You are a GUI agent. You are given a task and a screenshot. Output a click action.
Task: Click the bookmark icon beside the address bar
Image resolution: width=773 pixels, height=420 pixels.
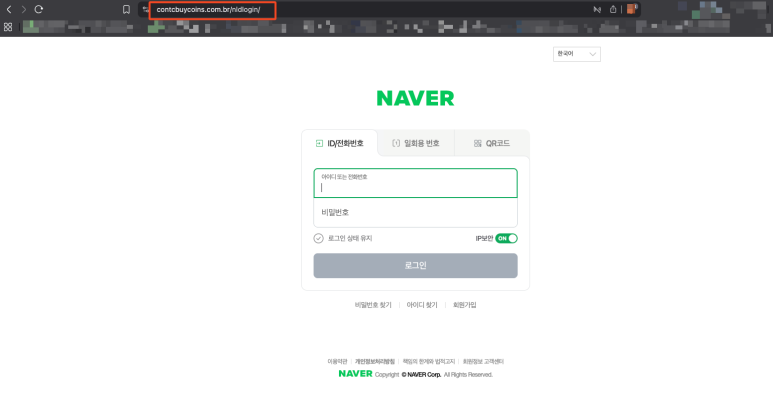point(126,9)
